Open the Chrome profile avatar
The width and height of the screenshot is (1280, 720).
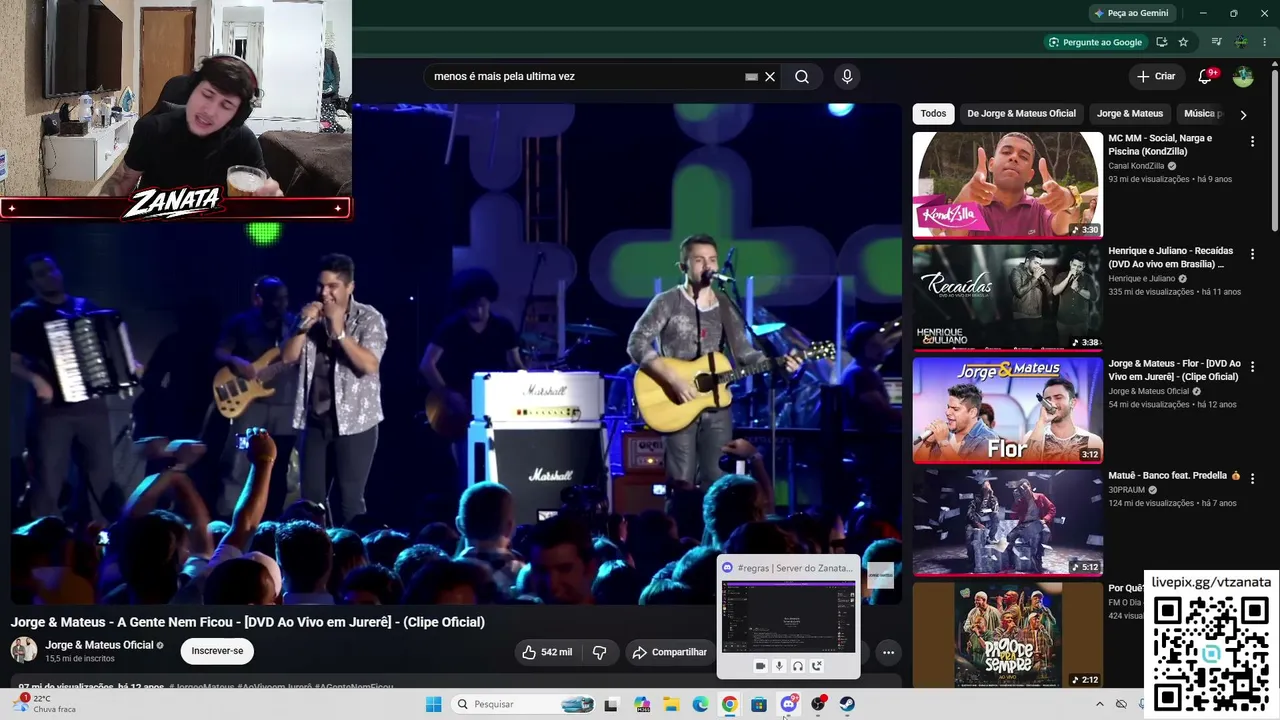pyautogui.click(x=1241, y=42)
